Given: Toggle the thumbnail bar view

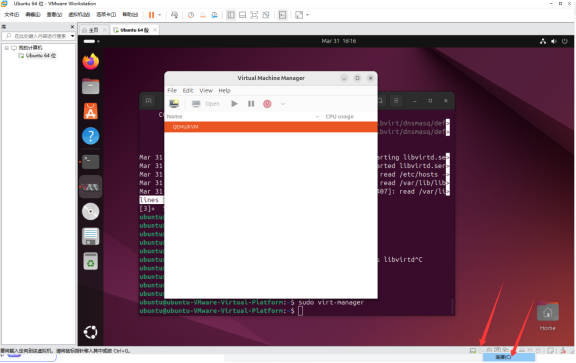Looking at the screenshot, I should (242, 15).
